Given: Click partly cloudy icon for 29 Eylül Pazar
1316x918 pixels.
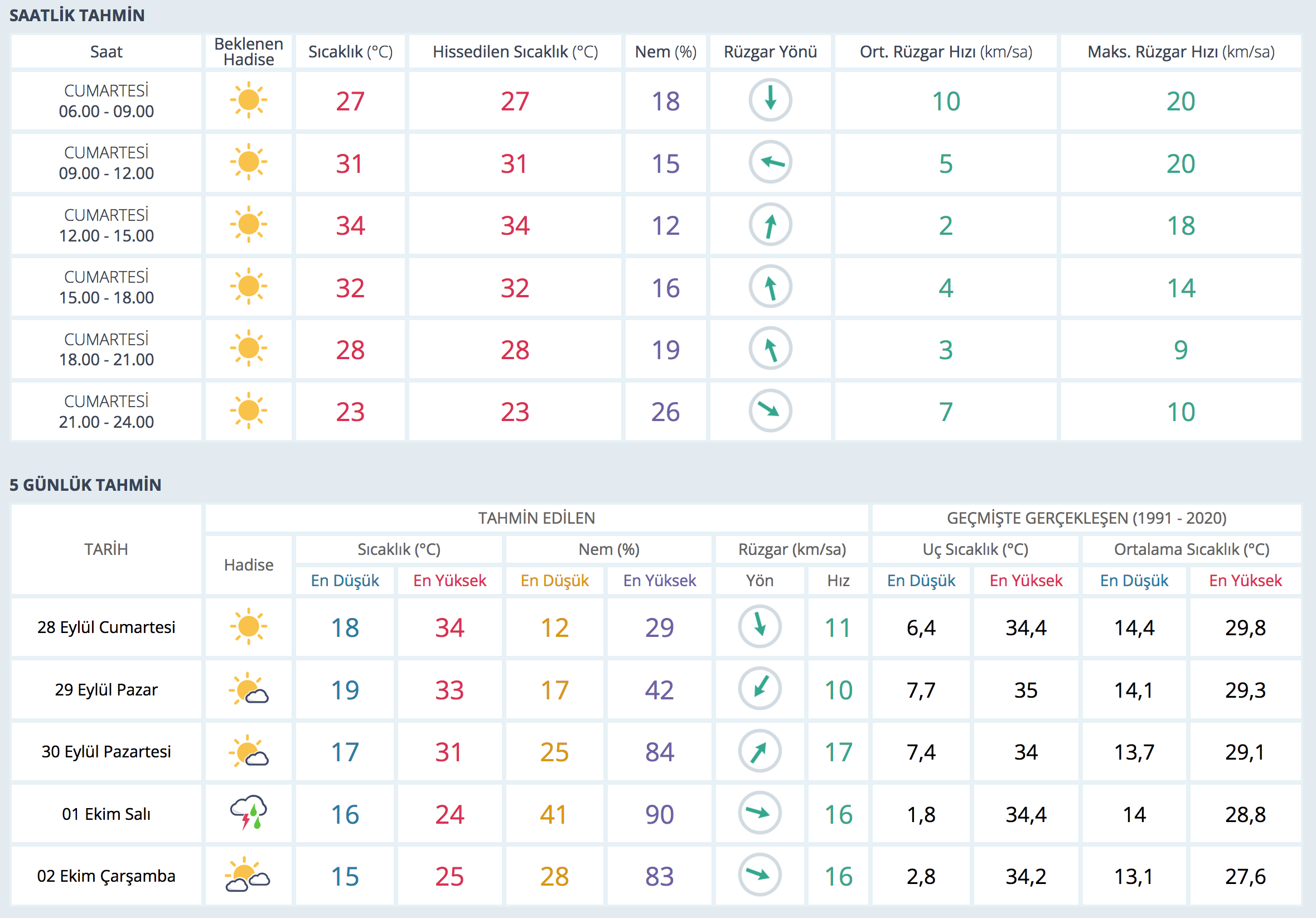Looking at the screenshot, I should (248, 689).
